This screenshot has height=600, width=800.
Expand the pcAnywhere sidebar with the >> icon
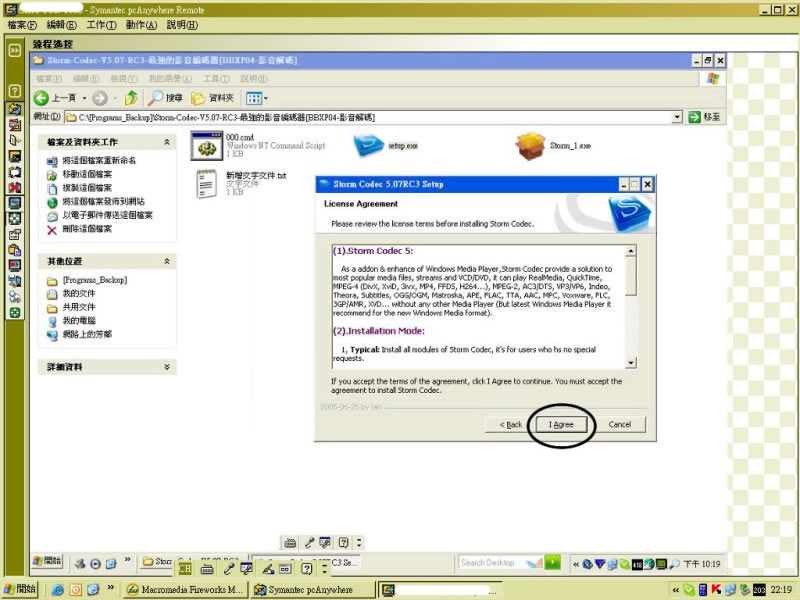pos(14,50)
